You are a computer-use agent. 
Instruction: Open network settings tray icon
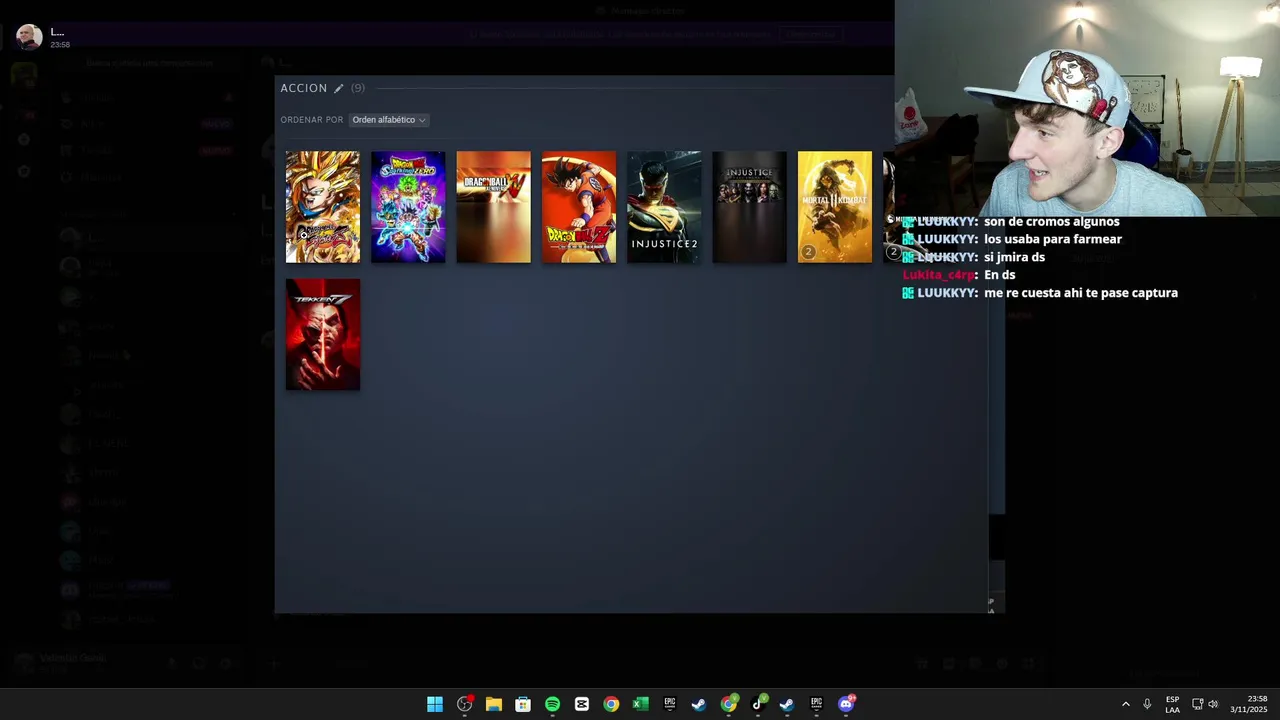pyautogui.click(x=1197, y=704)
